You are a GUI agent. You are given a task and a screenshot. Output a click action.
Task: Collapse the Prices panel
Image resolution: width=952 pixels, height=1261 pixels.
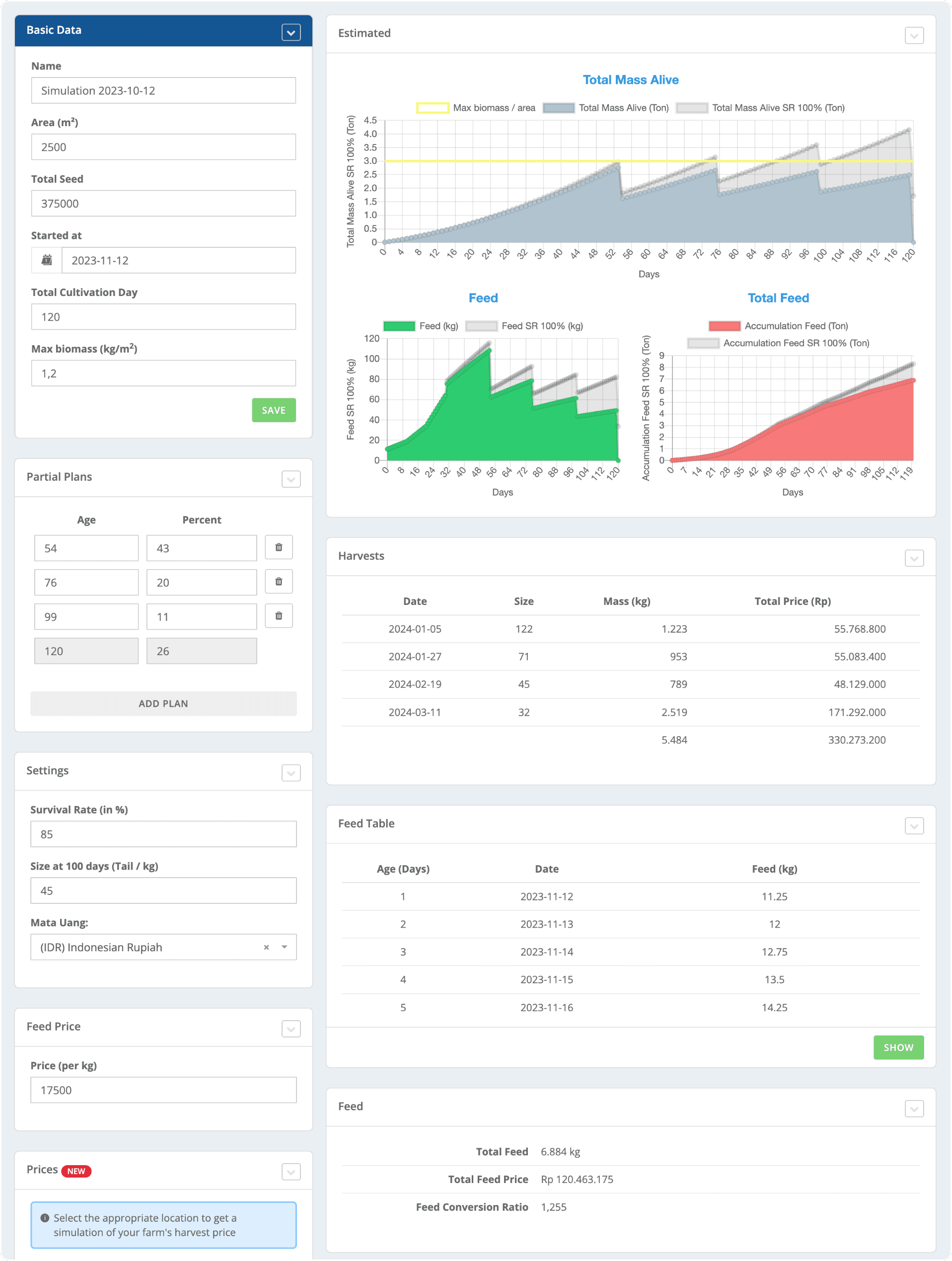click(x=291, y=1172)
